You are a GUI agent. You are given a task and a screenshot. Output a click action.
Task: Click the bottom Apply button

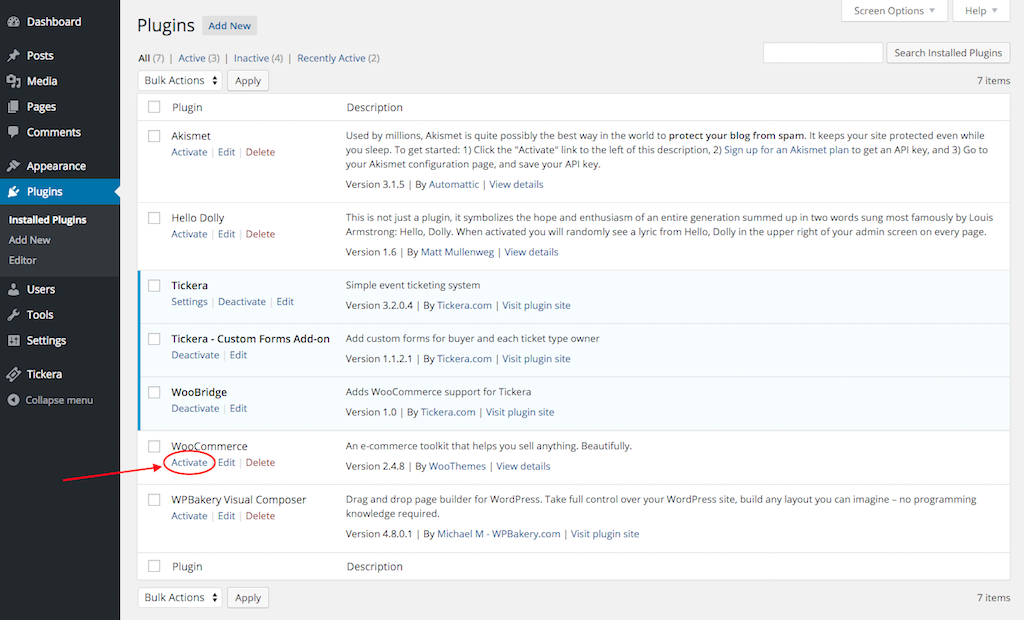[248, 597]
